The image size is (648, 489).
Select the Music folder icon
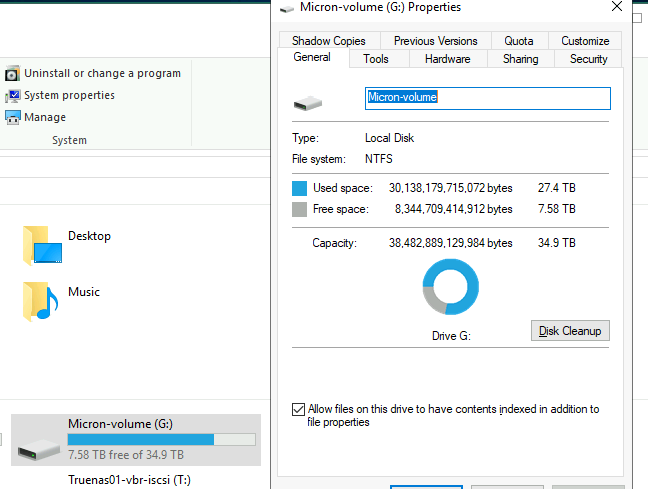(x=40, y=302)
